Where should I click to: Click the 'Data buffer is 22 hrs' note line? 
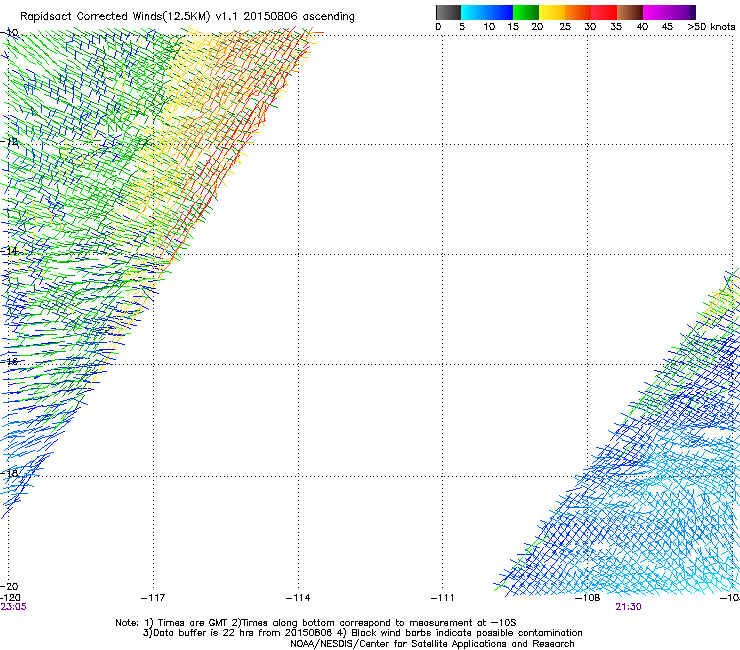pos(362,633)
